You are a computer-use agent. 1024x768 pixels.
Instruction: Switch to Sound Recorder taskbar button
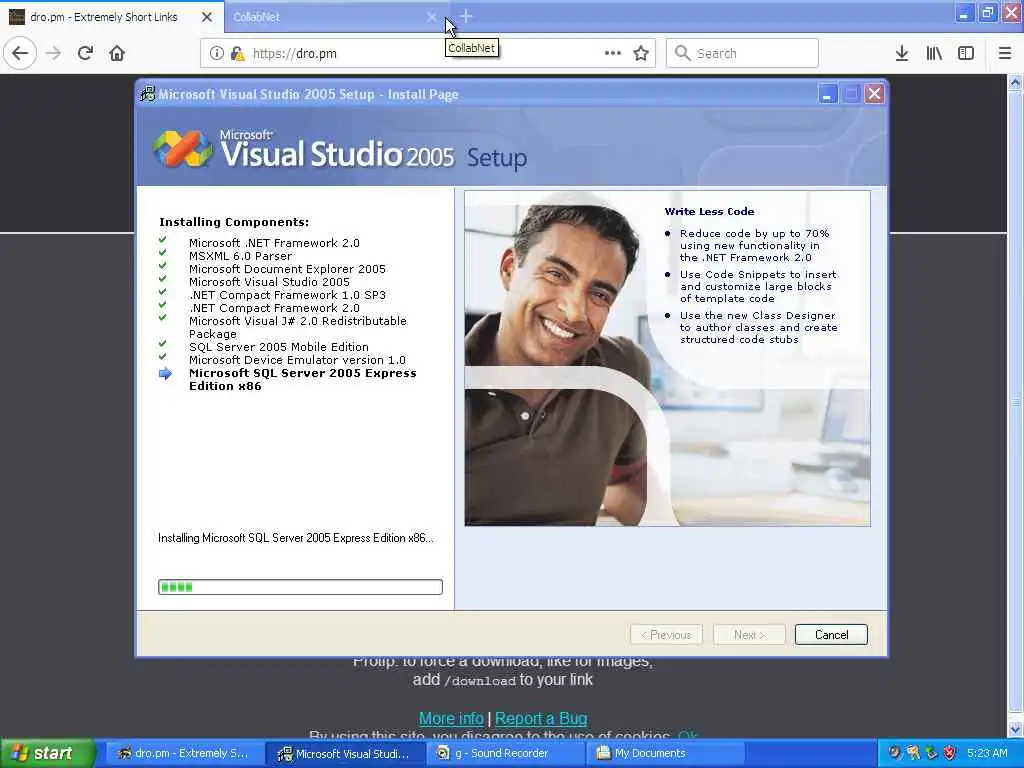point(505,754)
